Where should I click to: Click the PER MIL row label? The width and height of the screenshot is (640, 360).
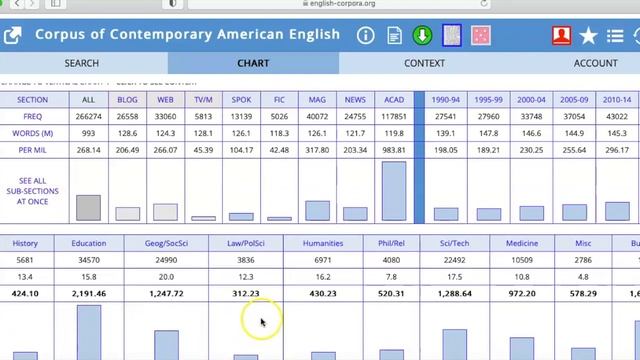[33, 150]
